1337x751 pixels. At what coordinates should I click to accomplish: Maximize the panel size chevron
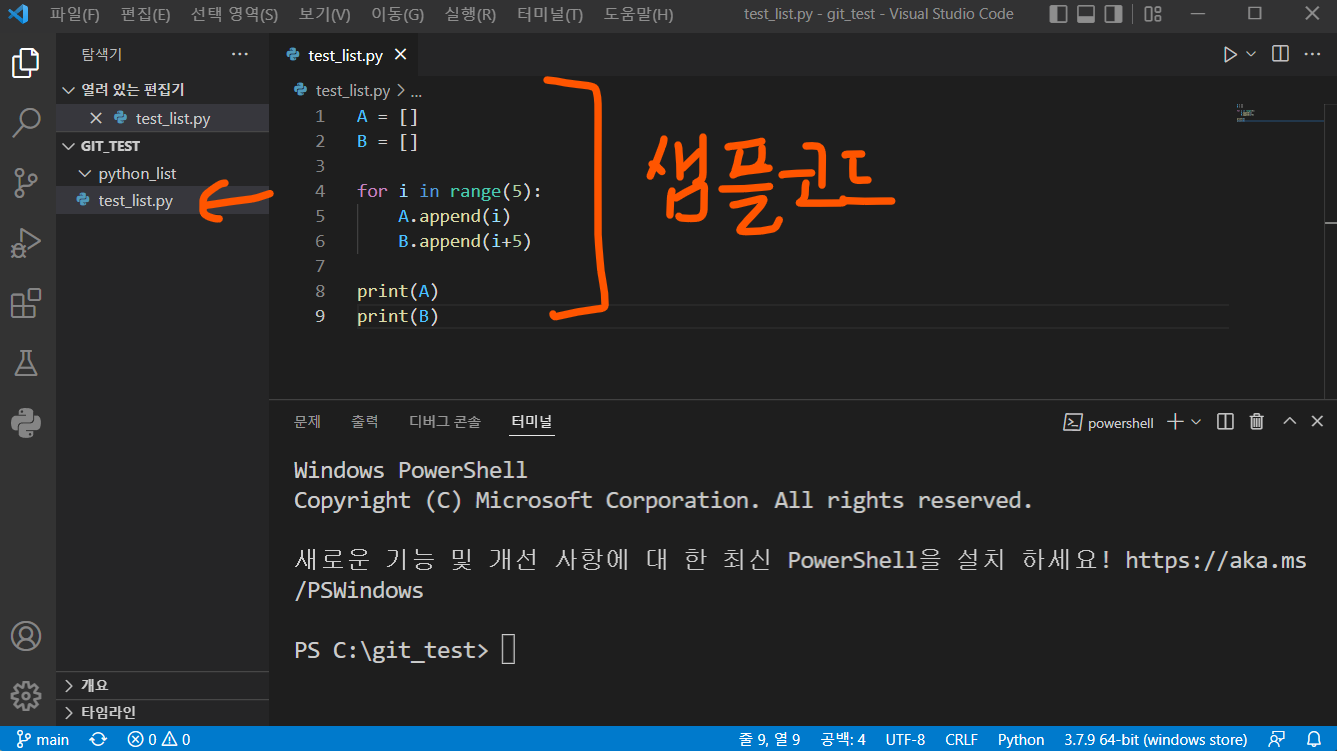point(1290,422)
